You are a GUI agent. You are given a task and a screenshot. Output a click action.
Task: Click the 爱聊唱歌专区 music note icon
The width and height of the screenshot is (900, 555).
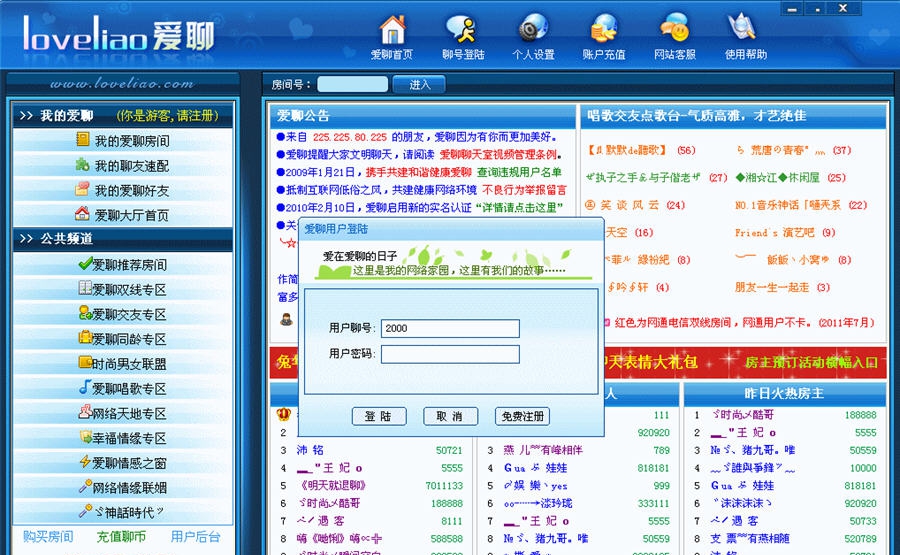click(86, 387)
